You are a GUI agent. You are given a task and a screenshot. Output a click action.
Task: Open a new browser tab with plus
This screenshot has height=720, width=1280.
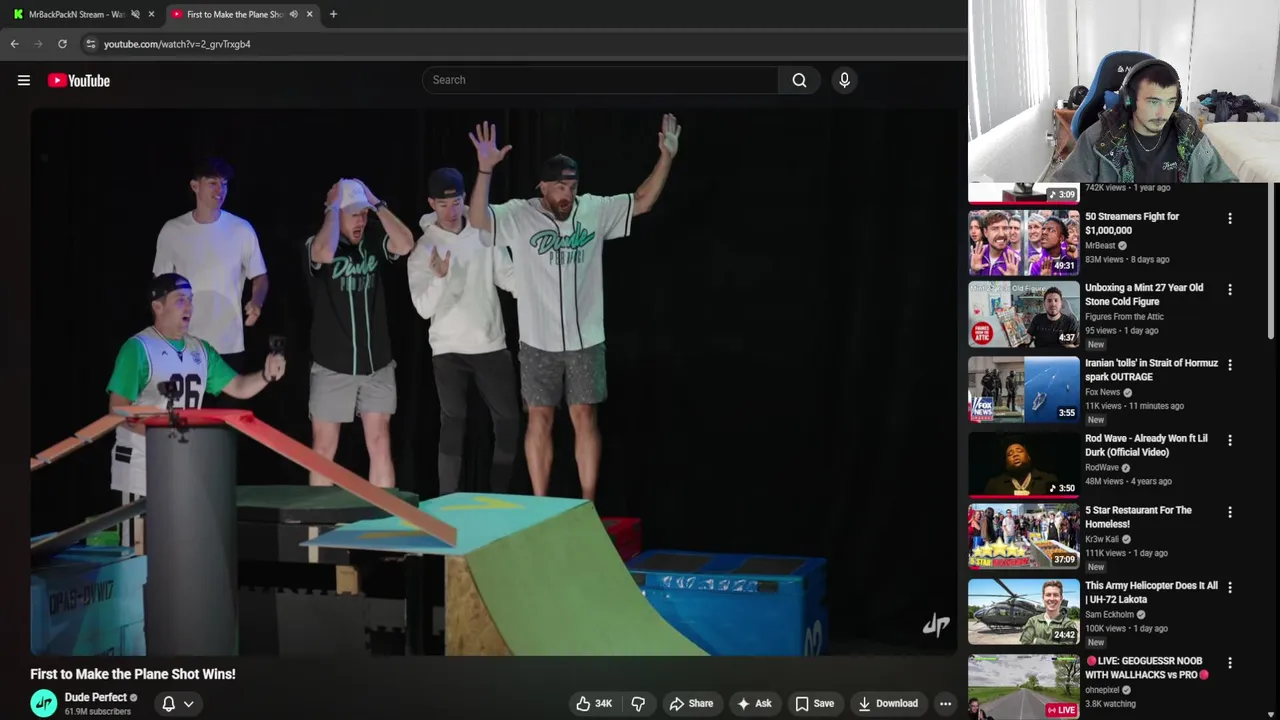(x=333, y=14)
